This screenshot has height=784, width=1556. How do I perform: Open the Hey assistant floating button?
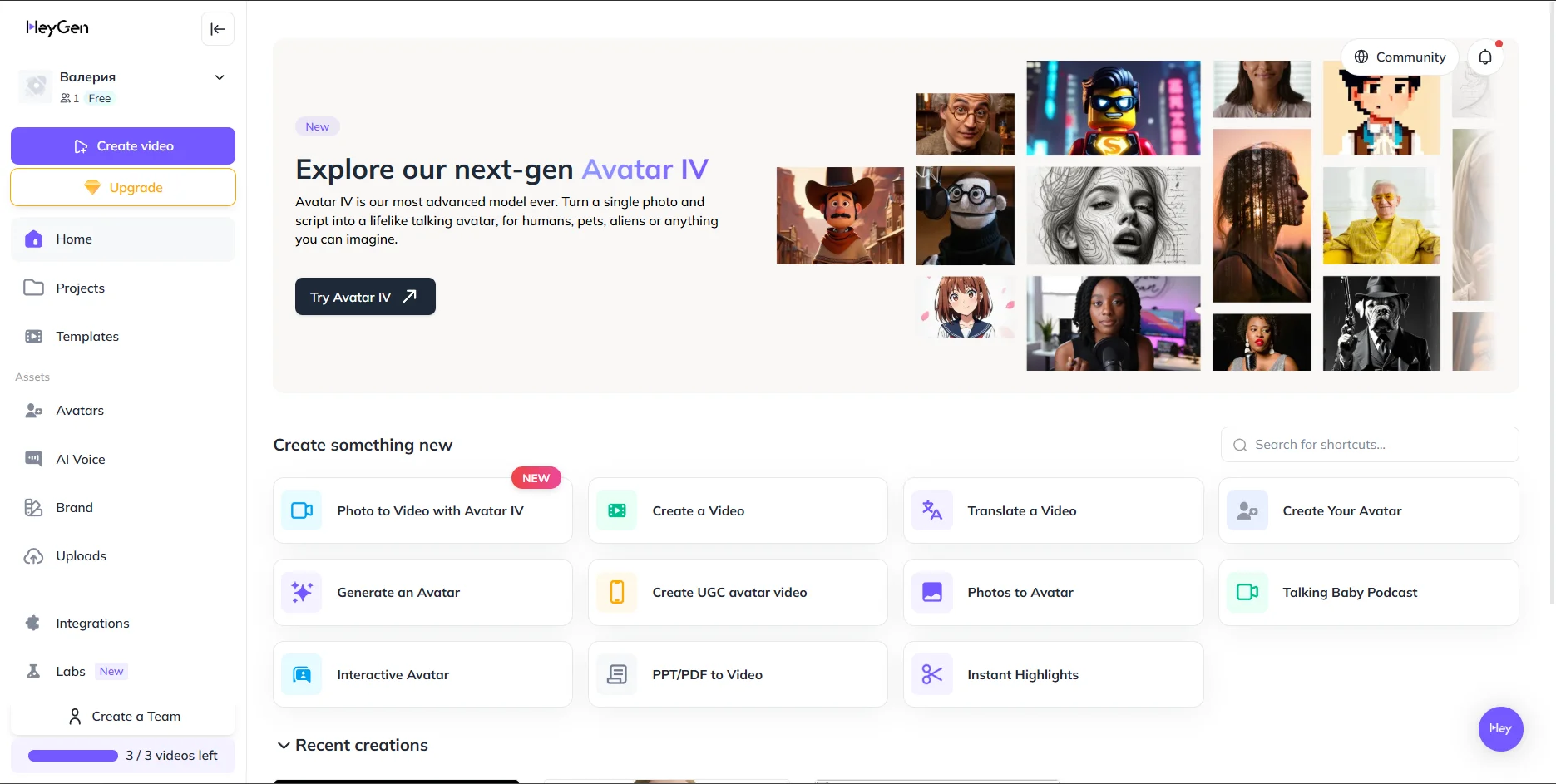[x=1500, y=729]
